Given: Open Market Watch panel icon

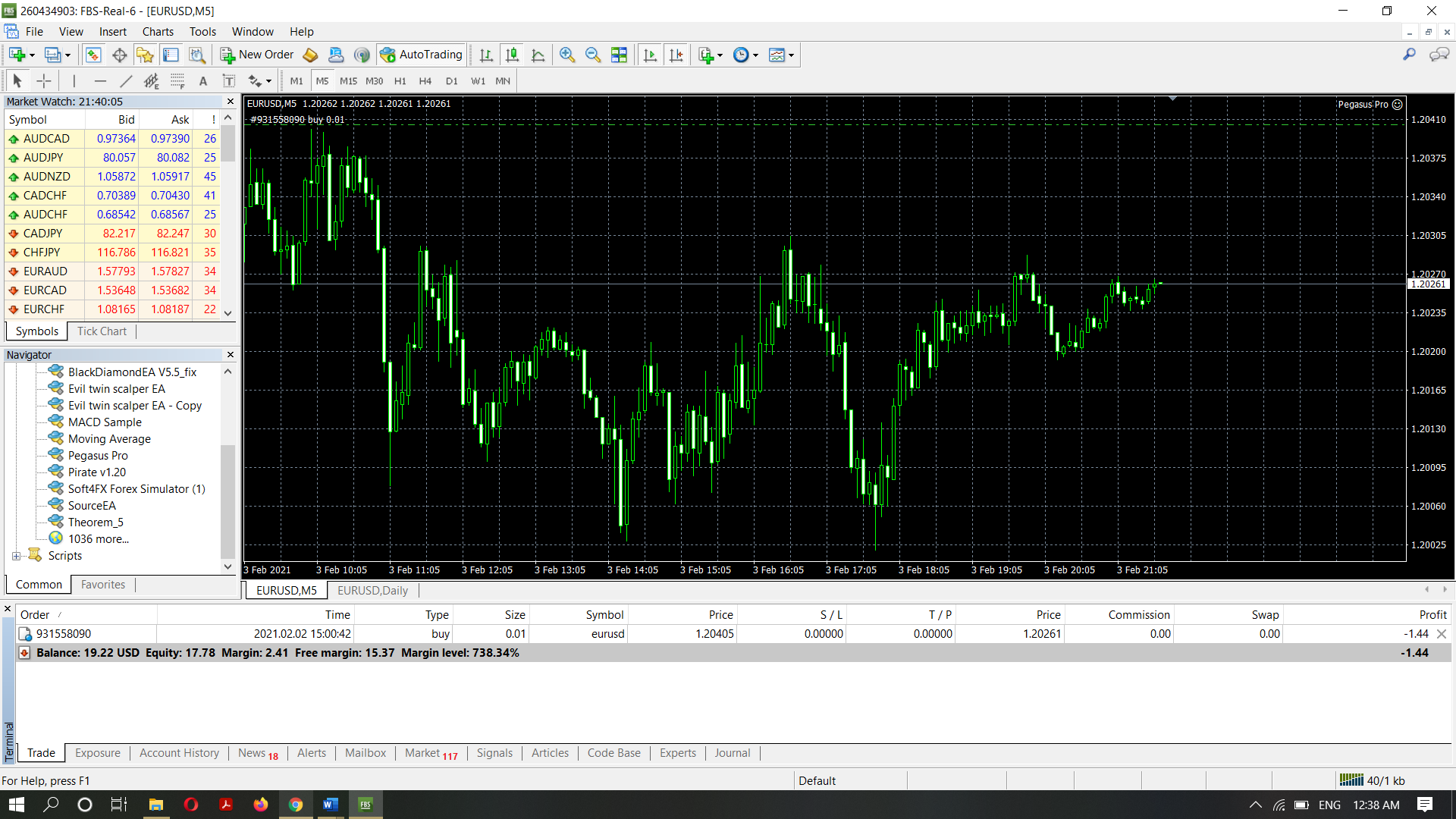Looking at the screenshot, I should 93,55.
